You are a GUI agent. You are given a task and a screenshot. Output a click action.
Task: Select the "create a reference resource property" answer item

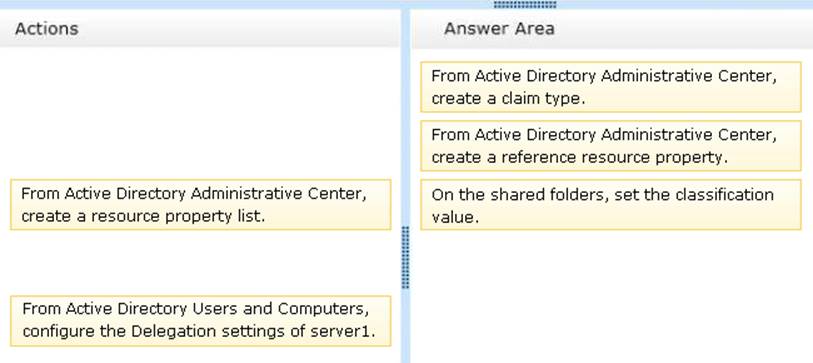tap(611, 146)
